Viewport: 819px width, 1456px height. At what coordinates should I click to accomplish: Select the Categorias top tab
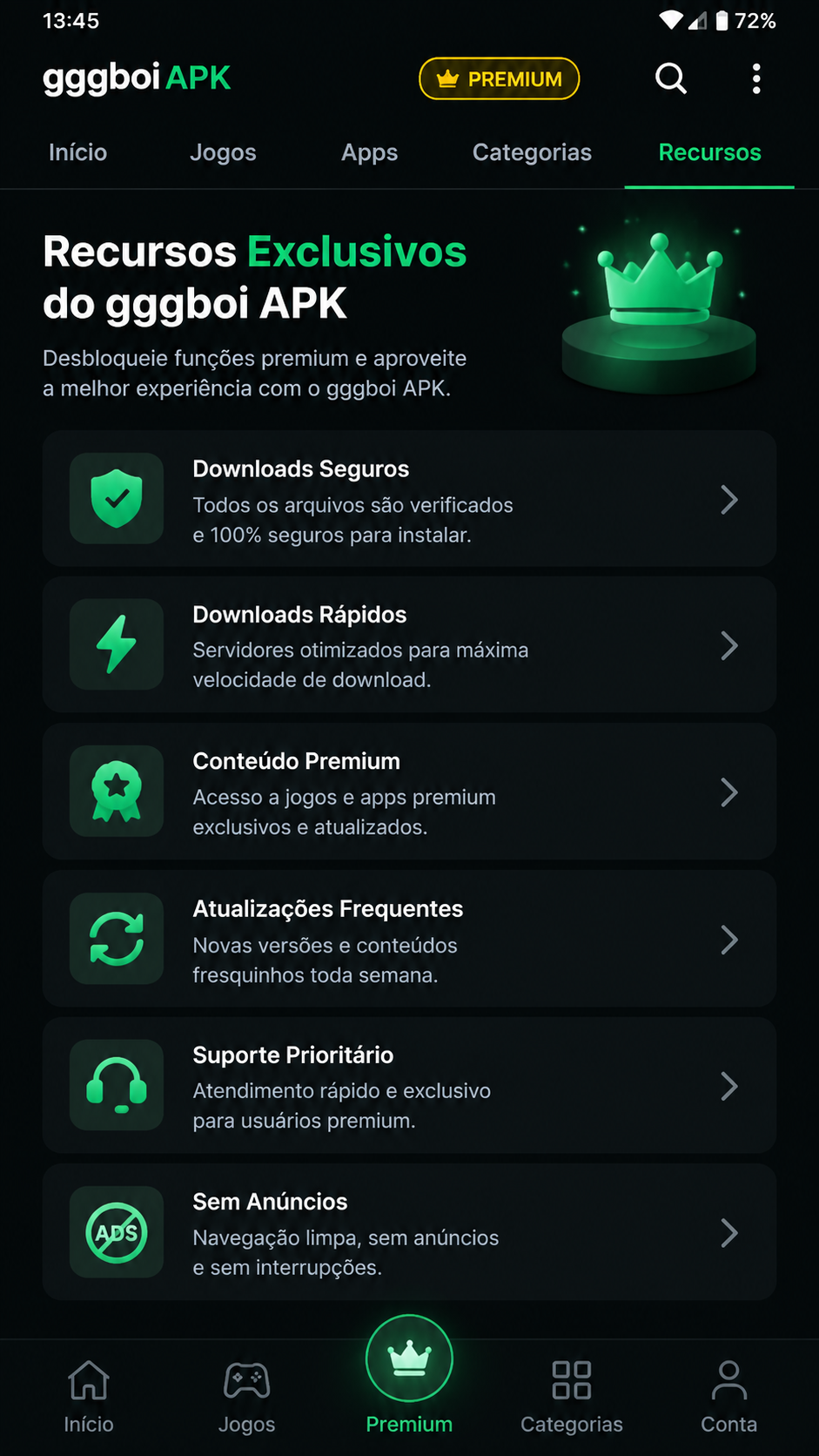click(532, 152)
